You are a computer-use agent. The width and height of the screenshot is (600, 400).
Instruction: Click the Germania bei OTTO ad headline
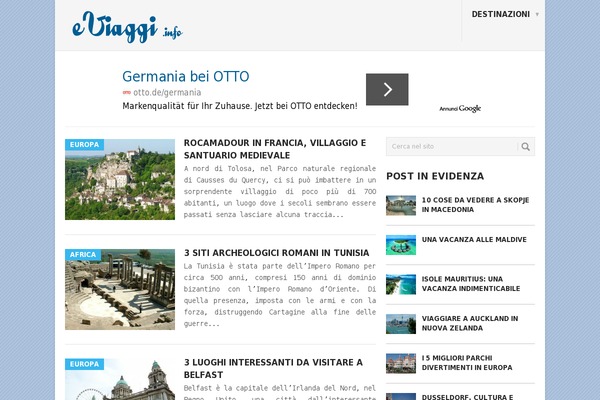point(186,76)
